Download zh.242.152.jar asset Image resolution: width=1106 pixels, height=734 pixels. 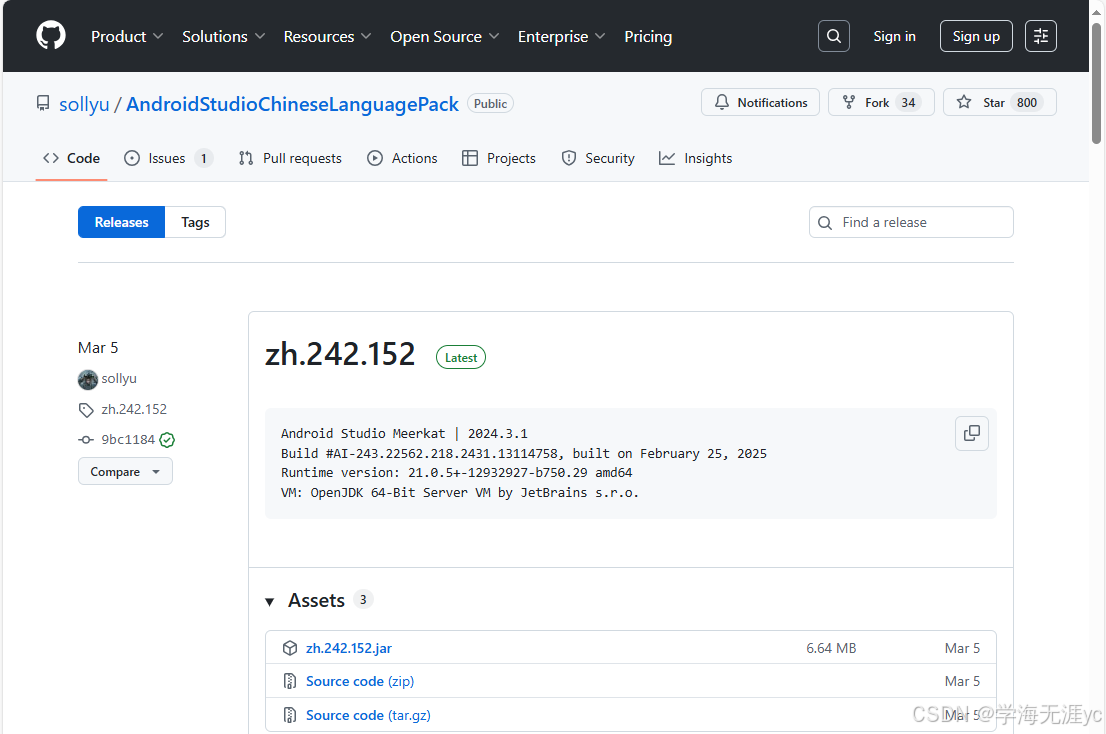(x=349, y=648)
